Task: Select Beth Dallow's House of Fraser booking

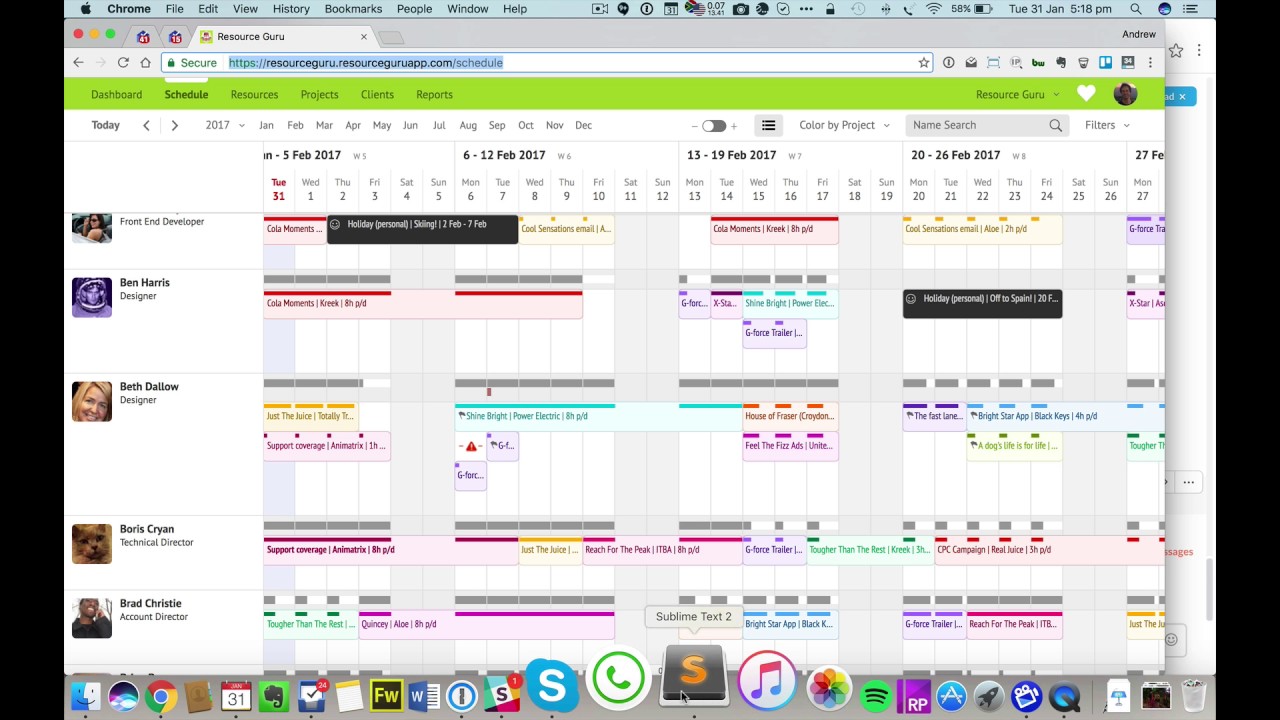Action: coord(790,416)
